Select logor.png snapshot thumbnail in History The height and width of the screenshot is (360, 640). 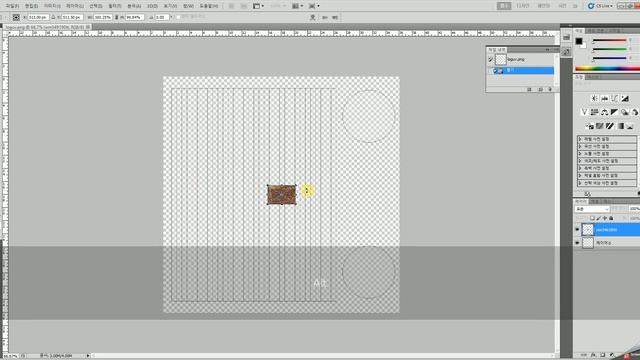click(x=500, y=60)
